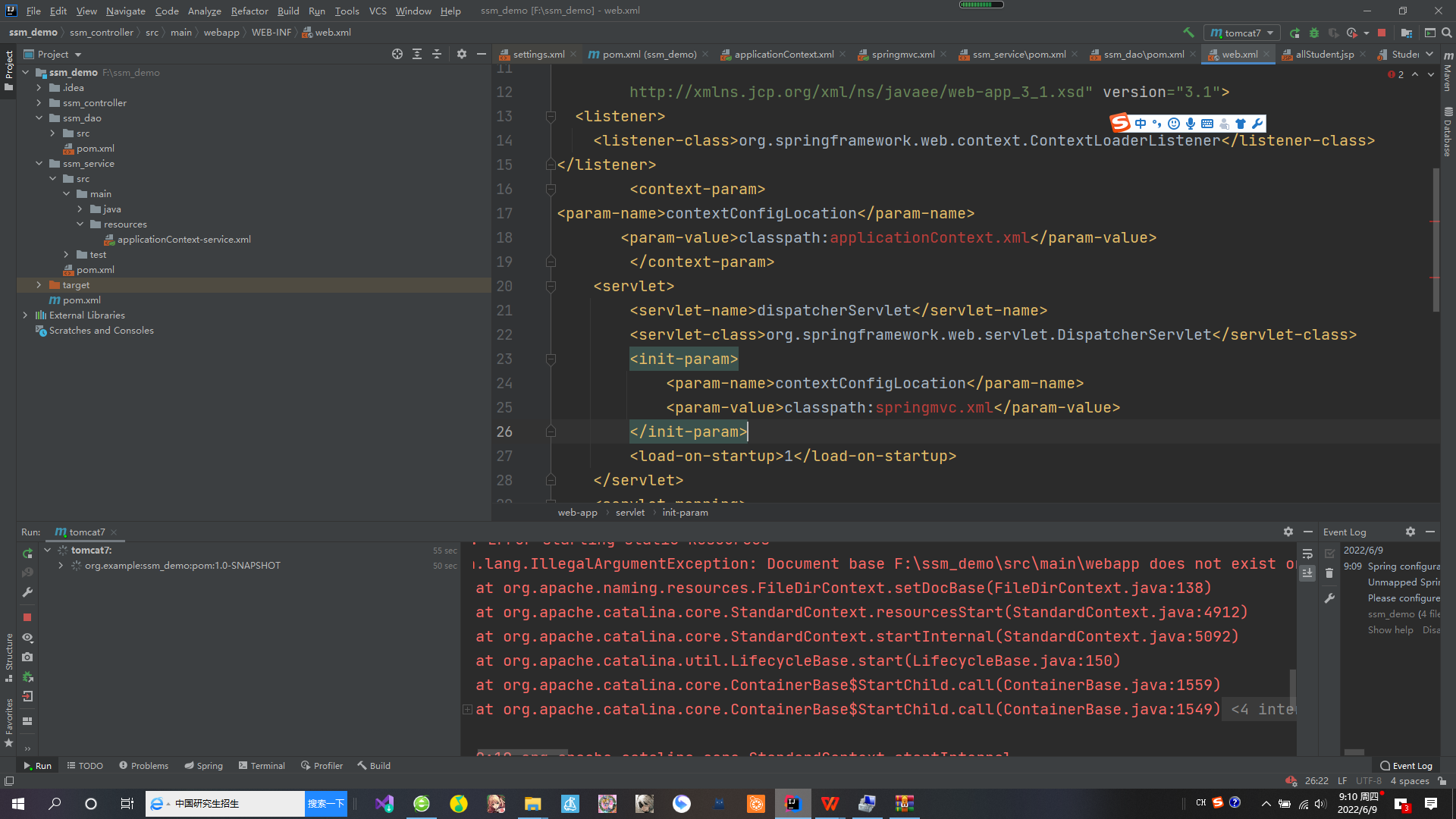Open the Refactor menu
This screenshot has width=1456, height=819.
pyautogui.click(x=249, y=11)
